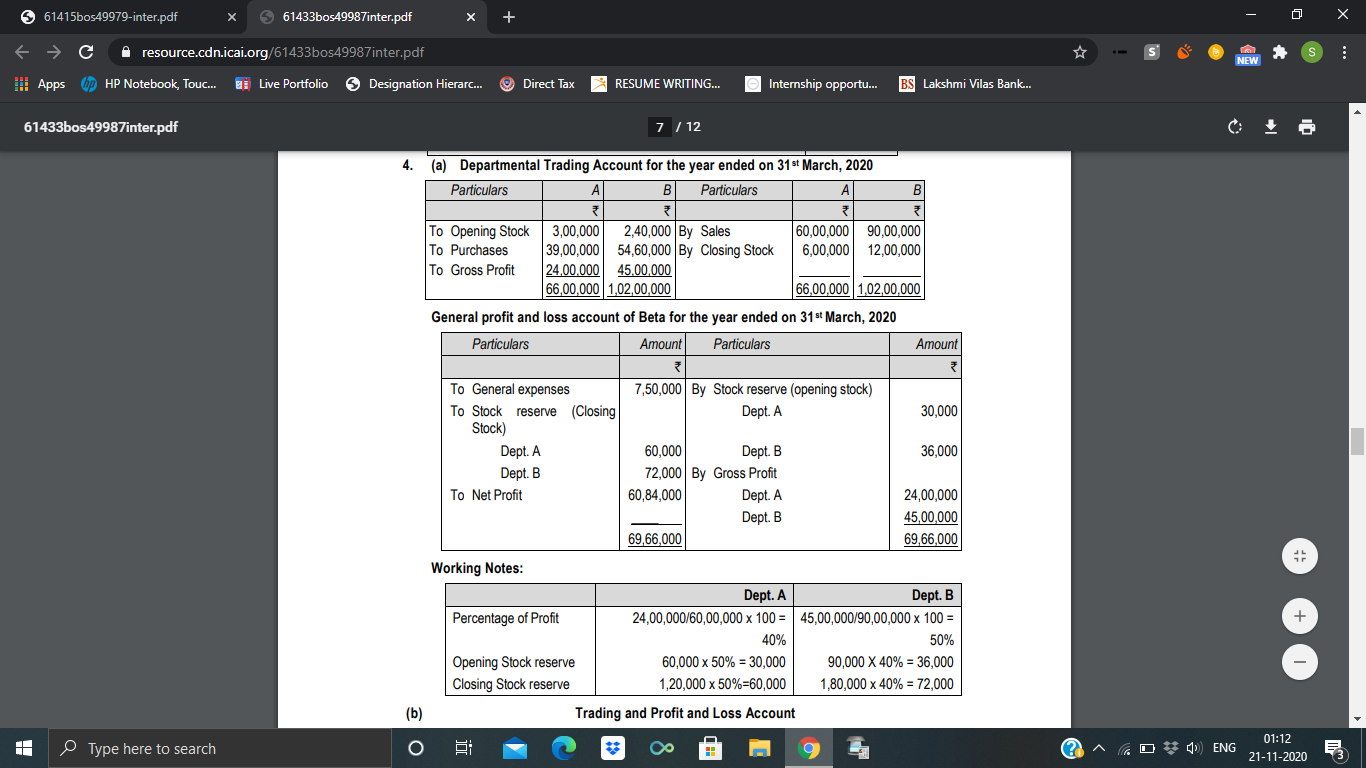Open the Direct Tax bookmark
The height and width of the screenshot is (768, 1366).
[x=537, y=84]
